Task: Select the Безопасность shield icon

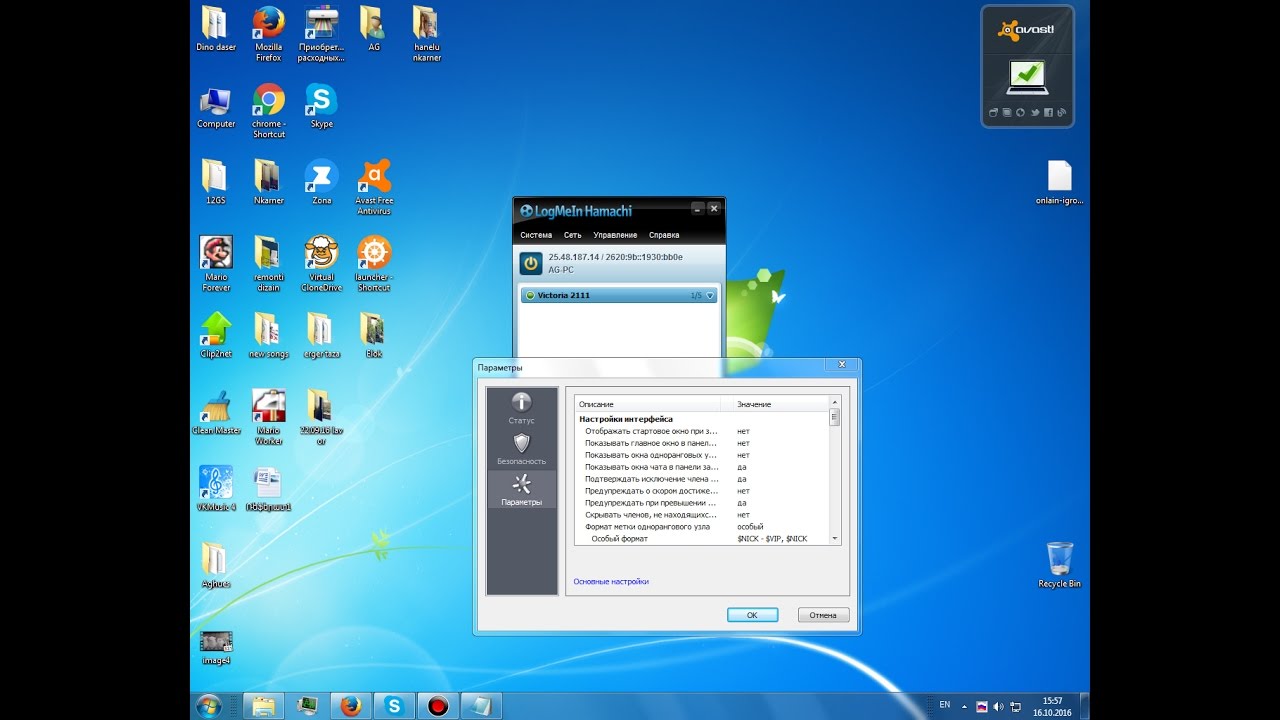Action: click(x=521, y=443)
